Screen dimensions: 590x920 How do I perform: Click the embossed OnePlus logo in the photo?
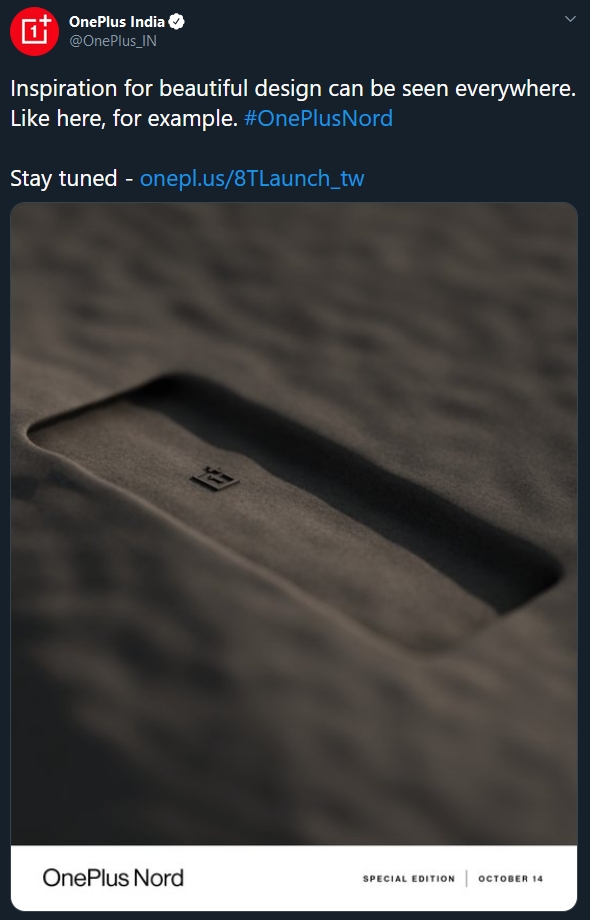click(215, 478)
